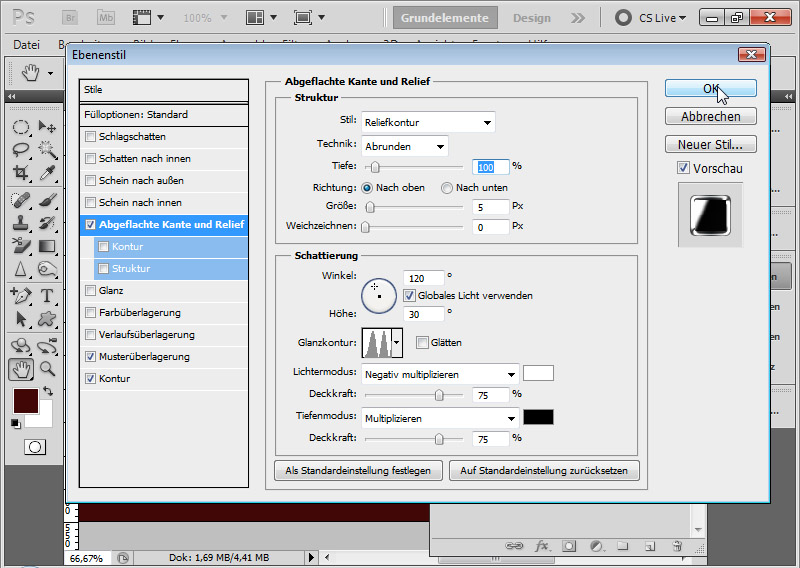Click the Abbrechen button
Screen dimensions: 800x568
tap(710, 117)
